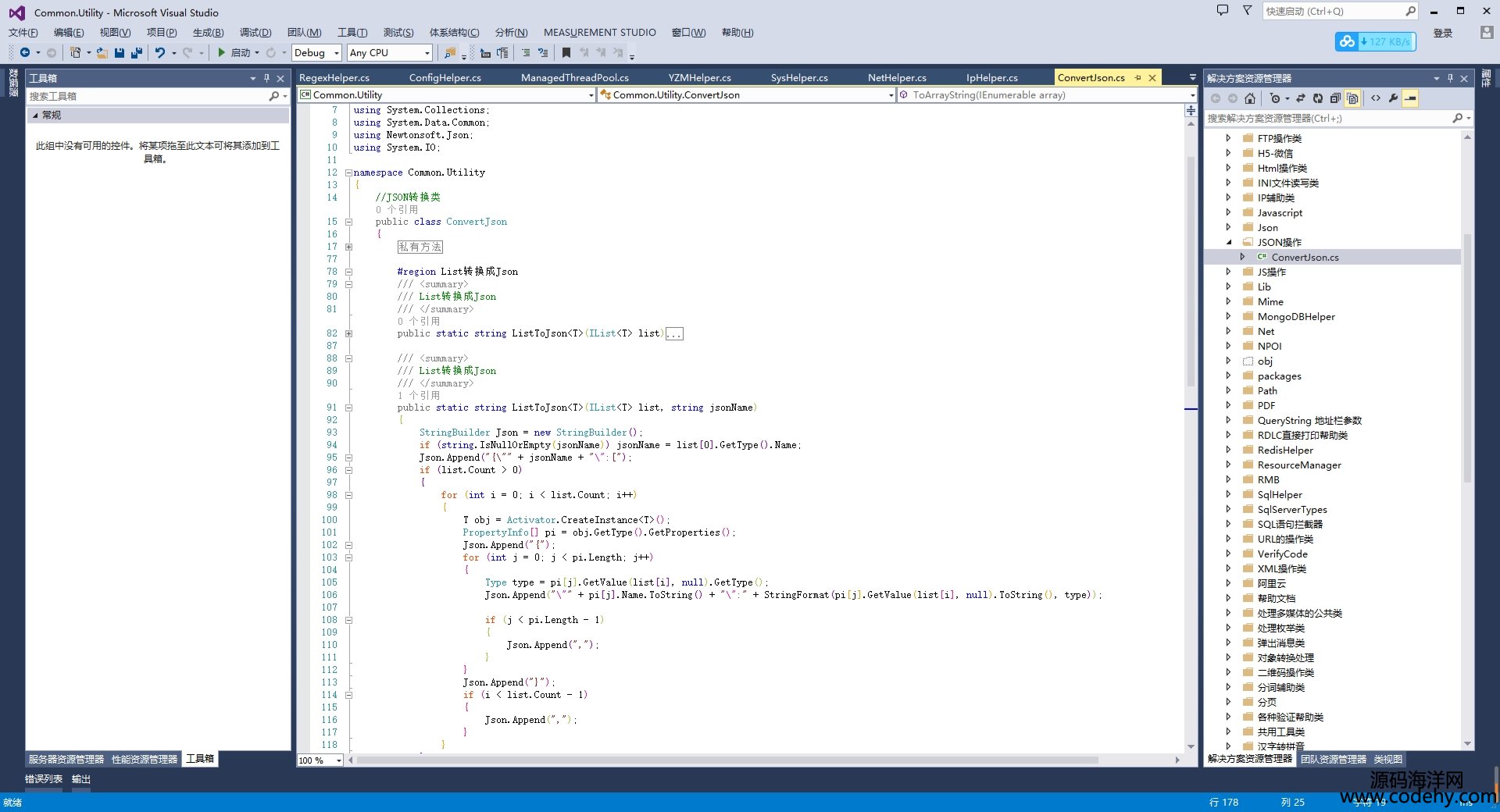Click the Undo arrow icon

pyautogui.click(x=160, y=52)
